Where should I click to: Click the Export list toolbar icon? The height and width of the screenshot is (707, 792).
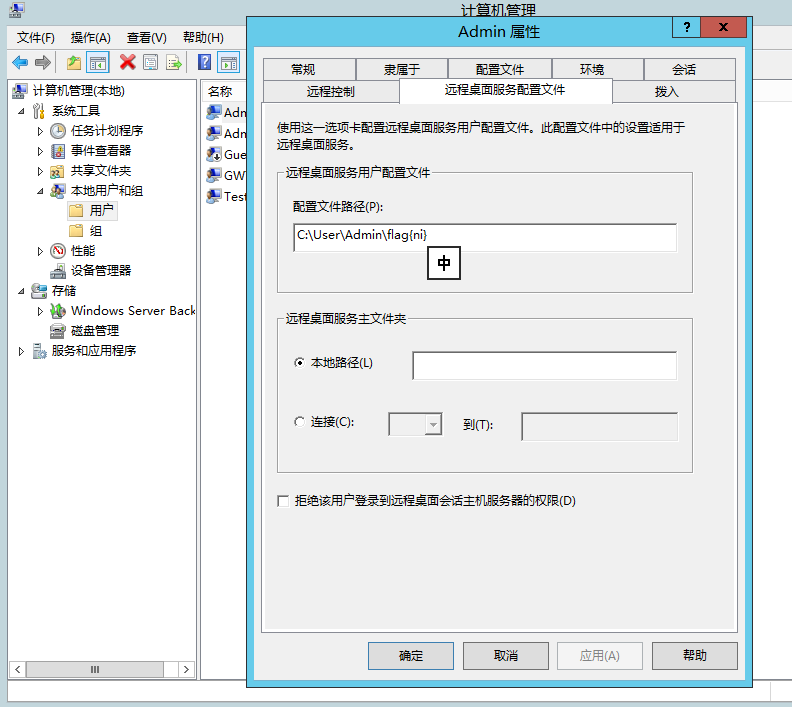click(174, 62)
